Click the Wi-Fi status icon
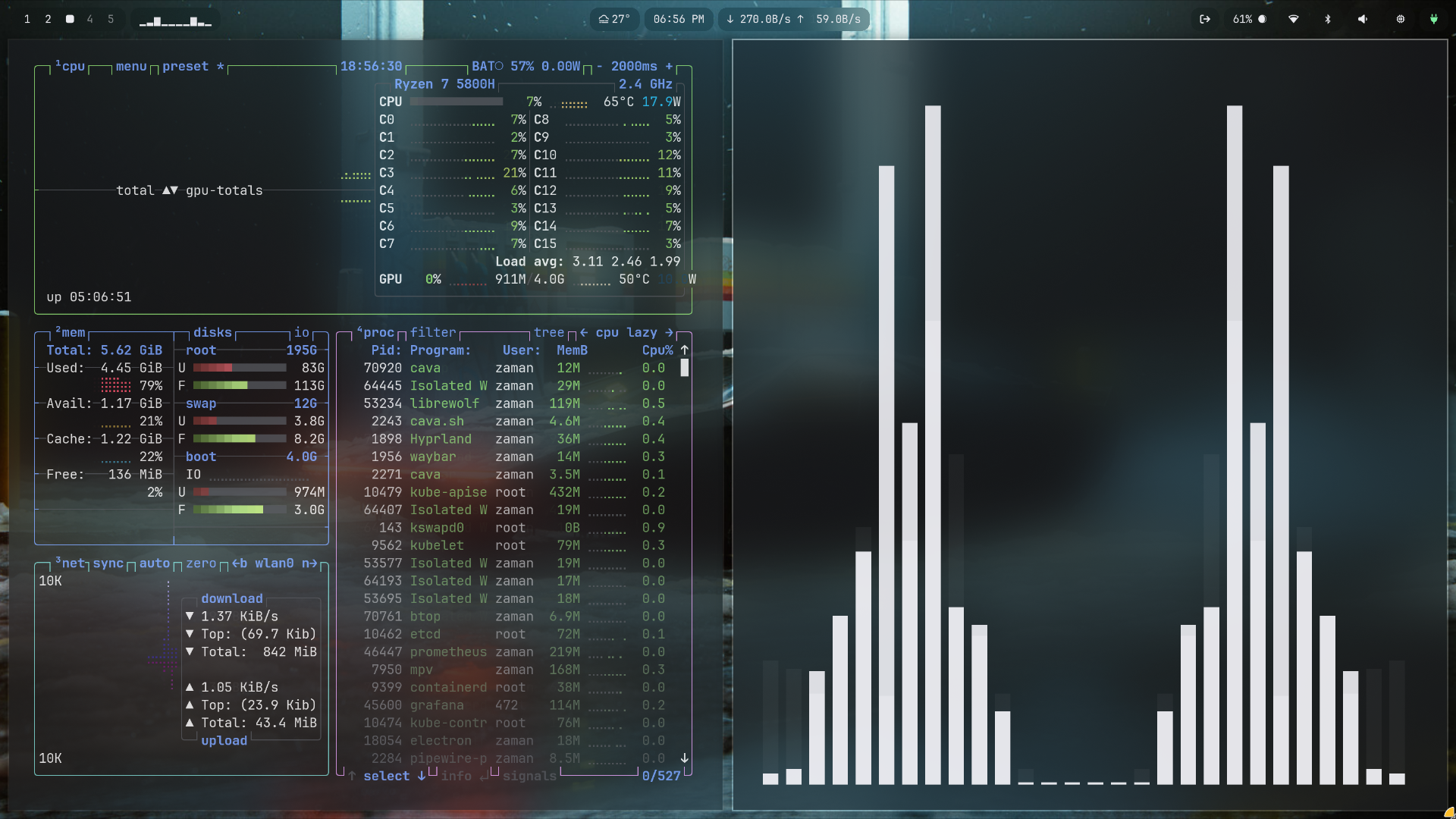The width and height of the screenshot is (1456, 819). 1294,19
